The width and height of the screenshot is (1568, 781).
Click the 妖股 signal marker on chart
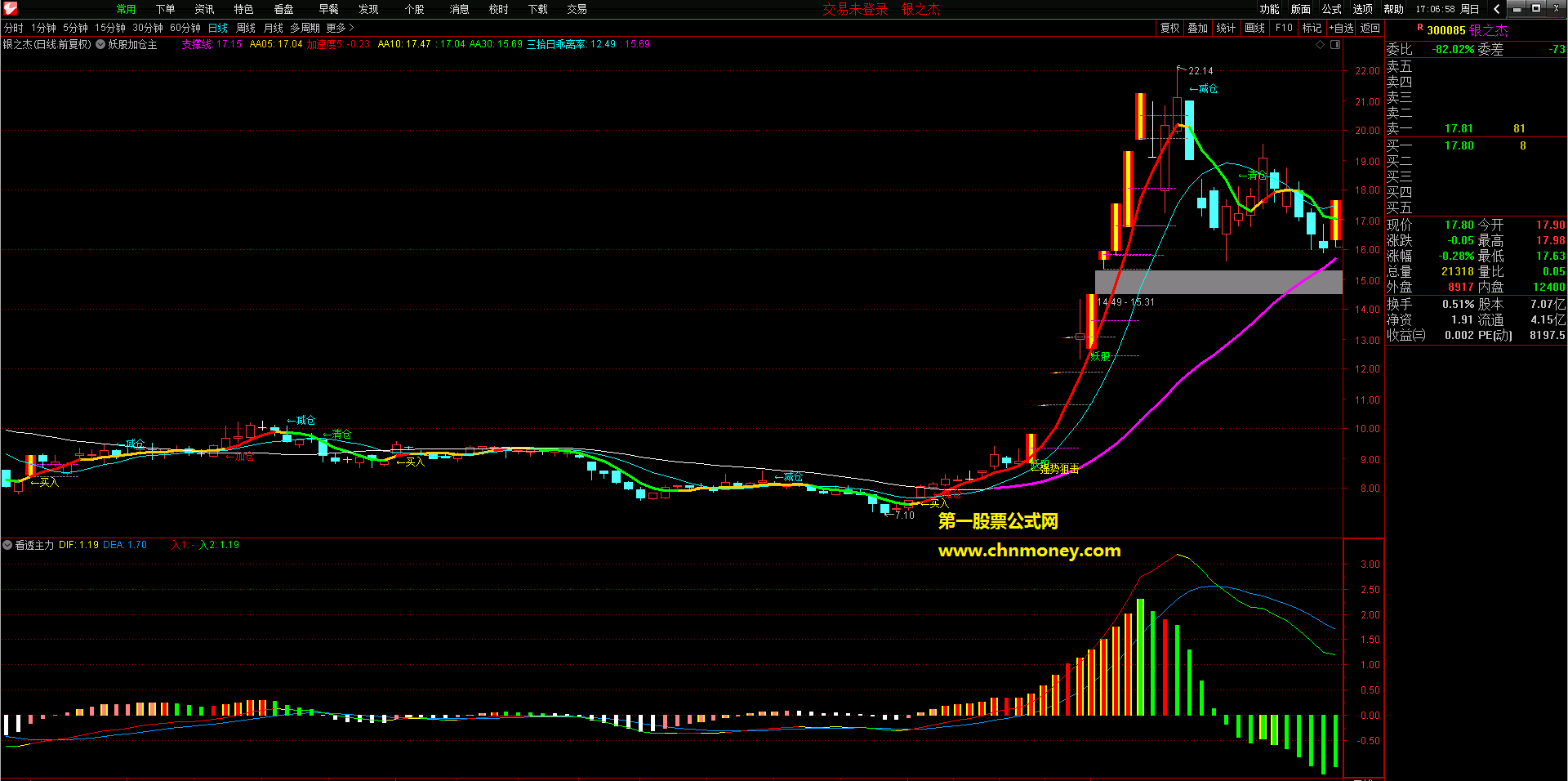(x=1100, y=356)
